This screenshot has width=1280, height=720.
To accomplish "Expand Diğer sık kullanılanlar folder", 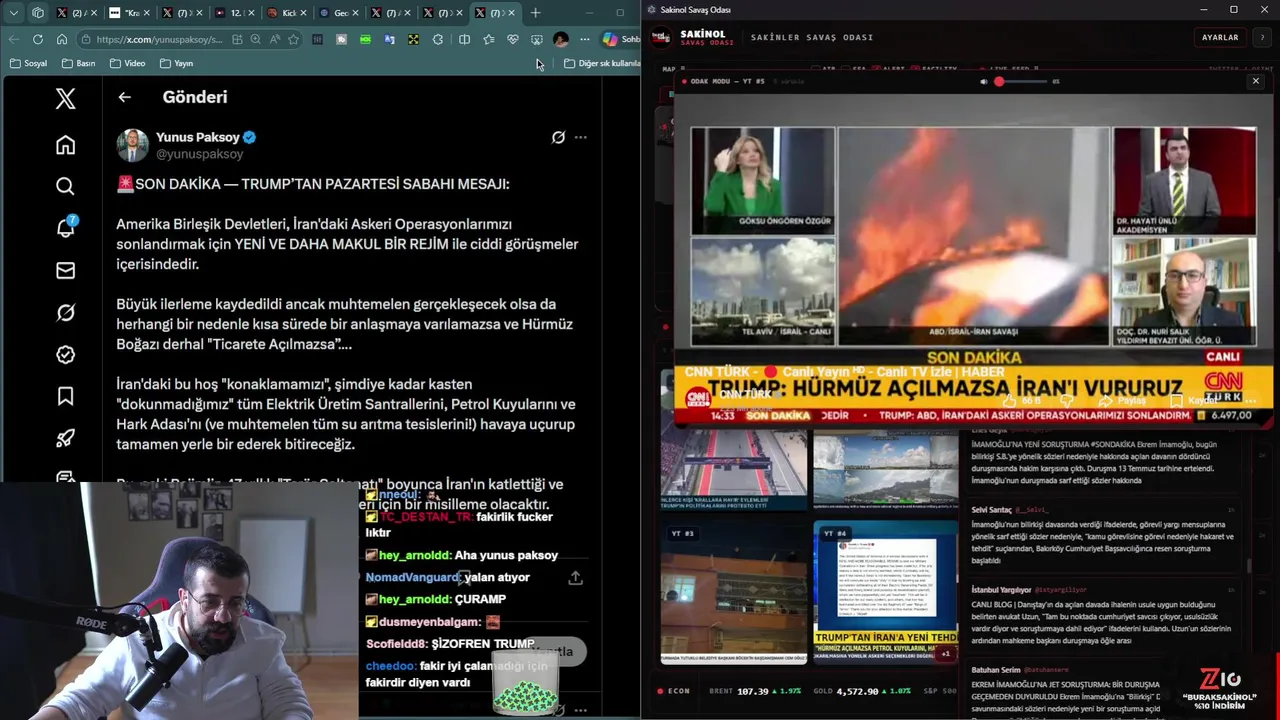I will click(x=601, y=63).
